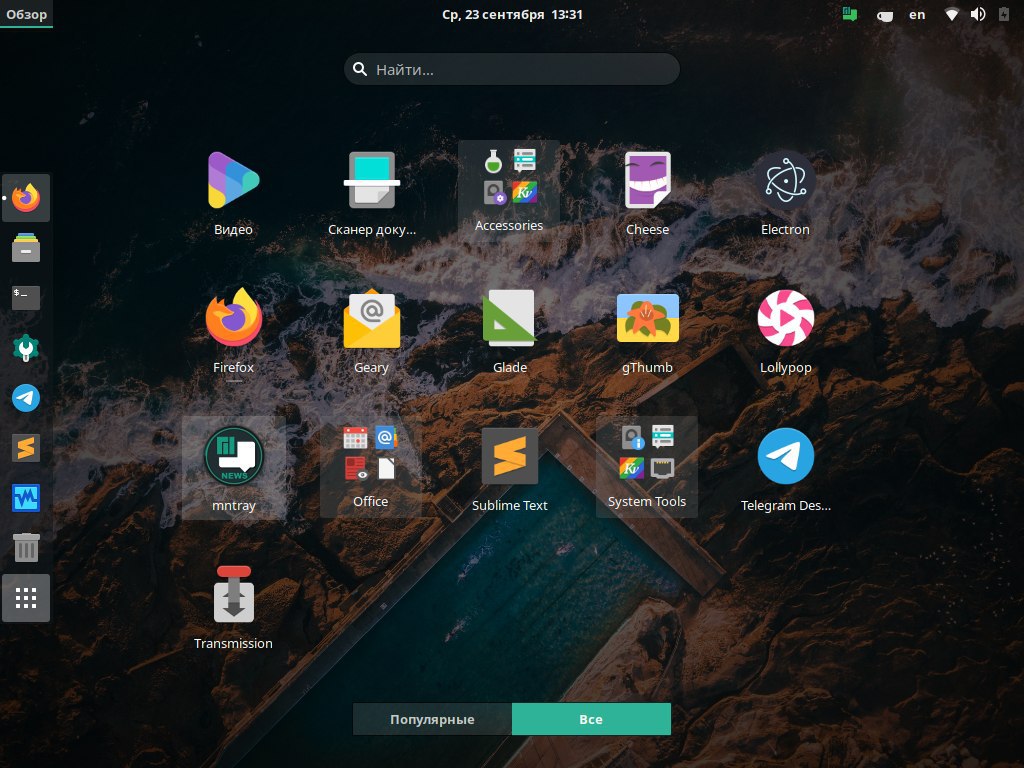Launch Sublime Text from the grid
The image size is (1024, 768).
point(509,469)
